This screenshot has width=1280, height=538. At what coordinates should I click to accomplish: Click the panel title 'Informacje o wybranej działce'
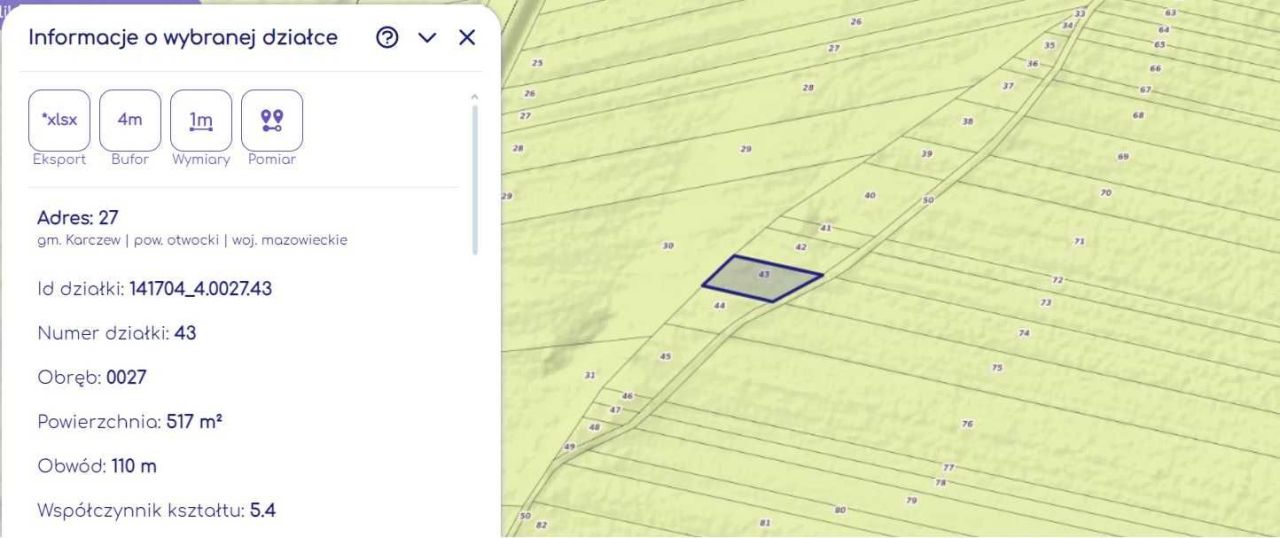point(183,38)
